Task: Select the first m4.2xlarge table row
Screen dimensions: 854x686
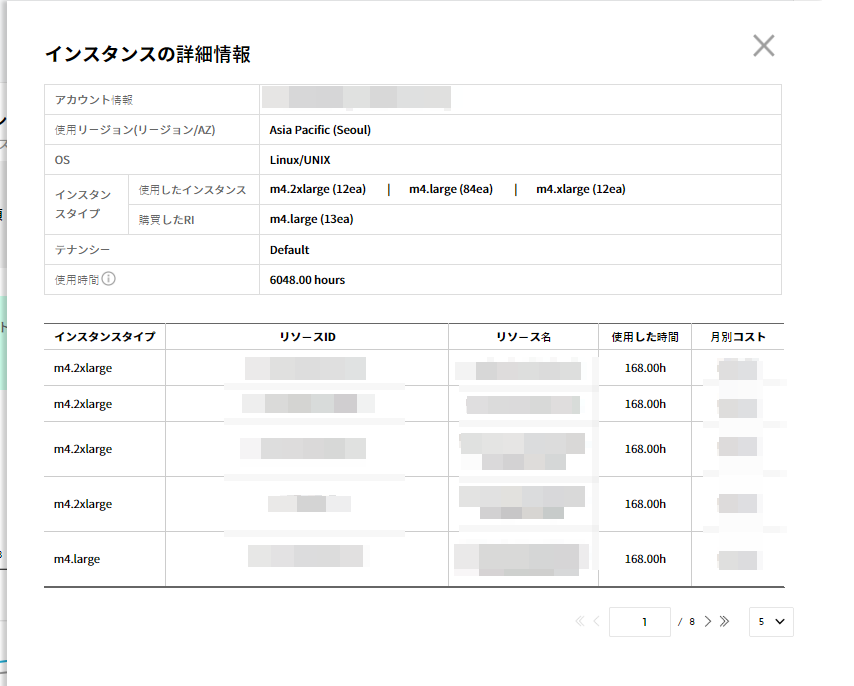Action: tap(83, 368)
